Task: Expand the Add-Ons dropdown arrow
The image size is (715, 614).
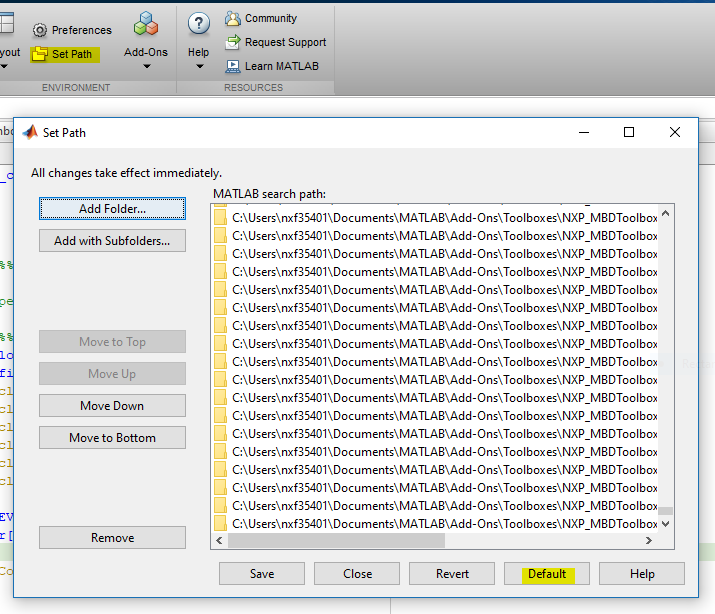Action: click(146, 67)
